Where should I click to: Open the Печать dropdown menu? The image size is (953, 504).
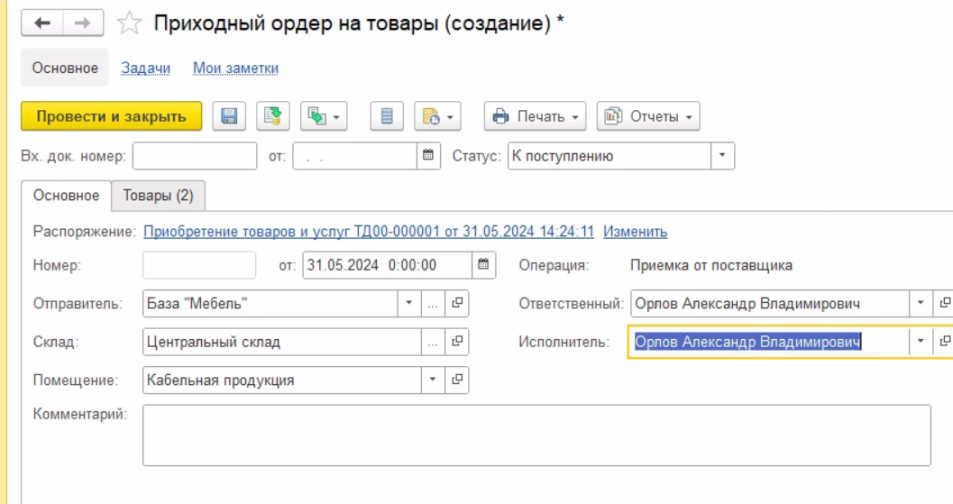(536, 117)
